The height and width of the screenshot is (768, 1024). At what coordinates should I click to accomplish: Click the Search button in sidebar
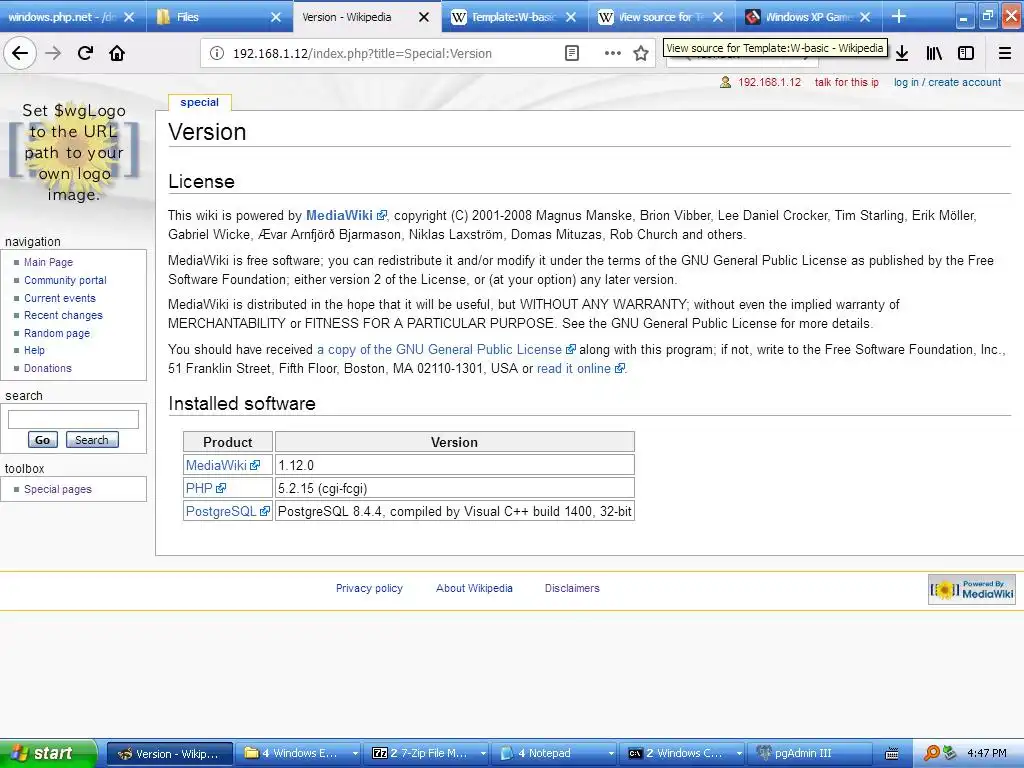[91, 440]
